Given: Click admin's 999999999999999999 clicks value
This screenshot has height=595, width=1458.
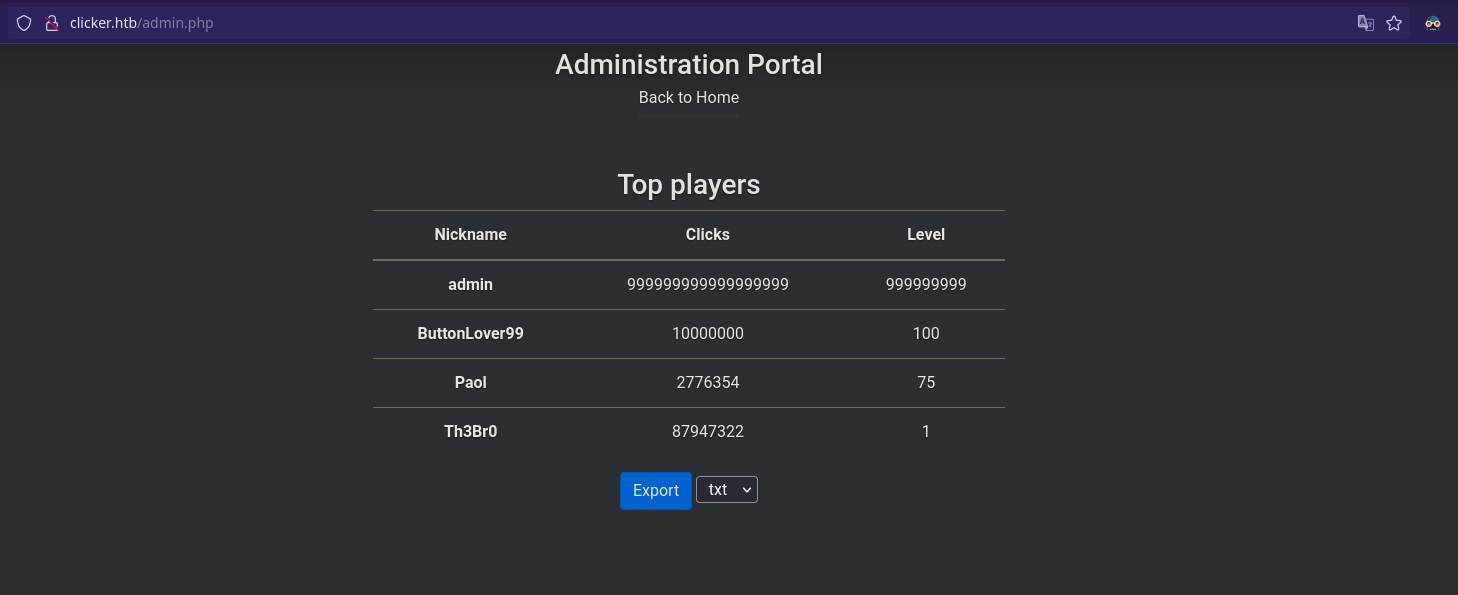Looking at the screenshot, I should click(708, 284).
